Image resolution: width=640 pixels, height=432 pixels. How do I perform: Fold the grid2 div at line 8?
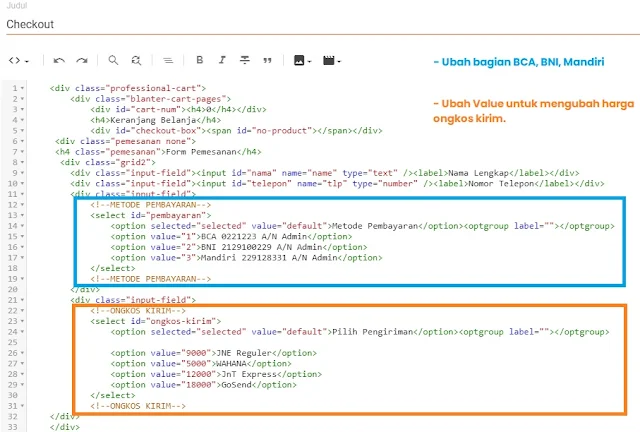click(x=22, y=163)
